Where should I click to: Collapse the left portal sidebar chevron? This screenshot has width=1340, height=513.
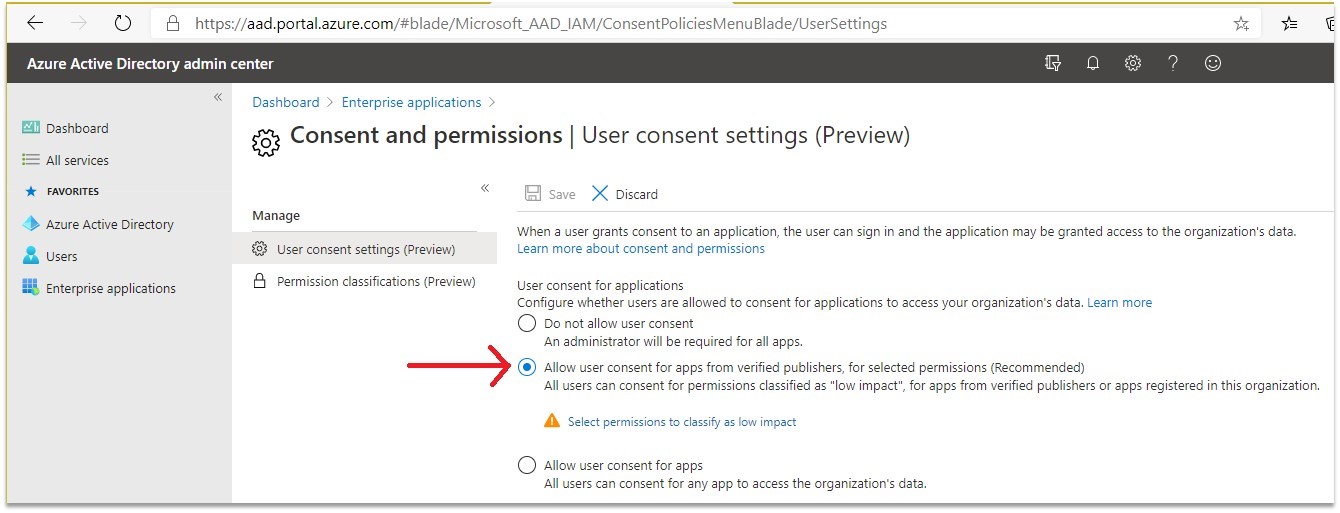click(218, 97)
